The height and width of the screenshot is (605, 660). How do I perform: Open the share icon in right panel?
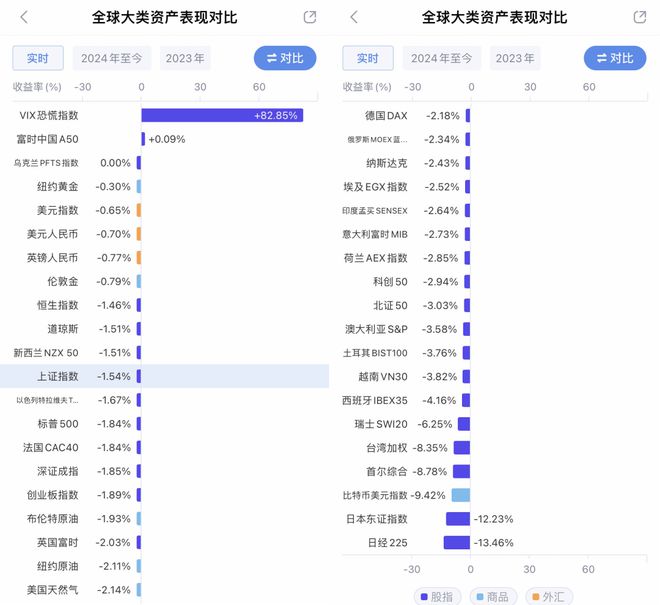[640, 17]
